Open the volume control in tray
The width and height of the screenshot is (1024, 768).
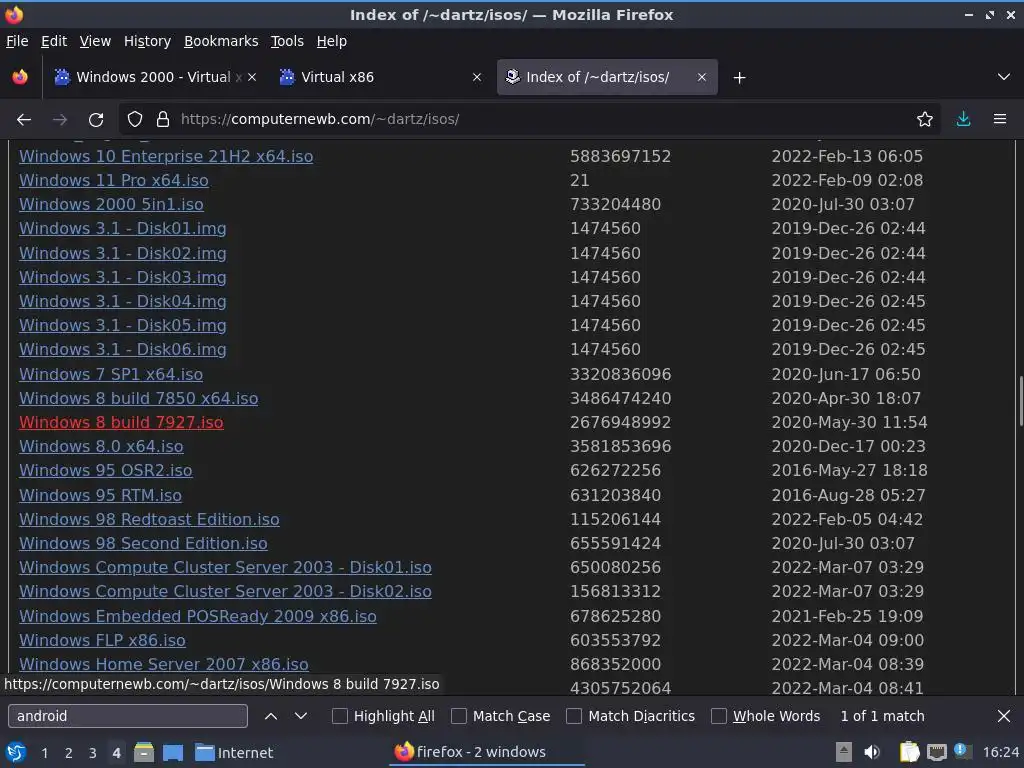coord(872,752)
